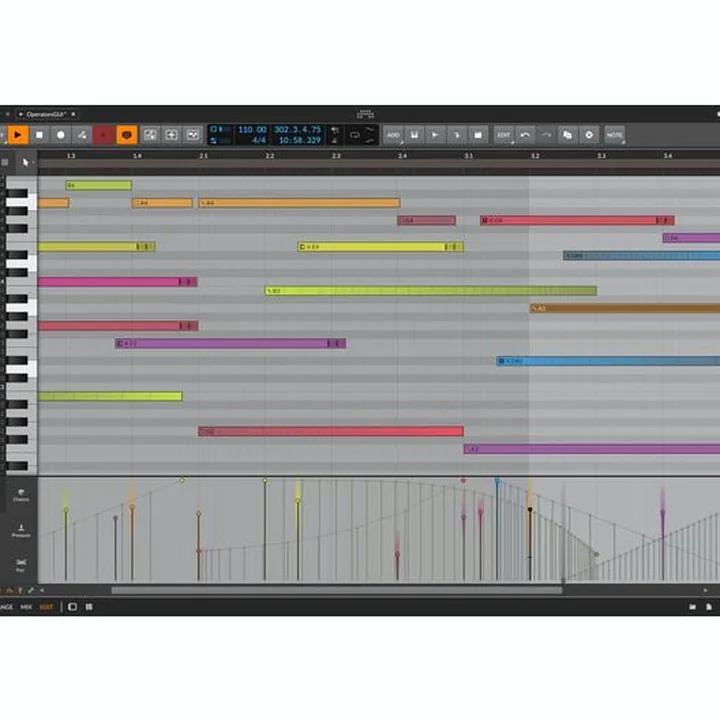The height and width of the screenshot is (720, 720).
Task: Click the punch-in icon above the punch-out icon
Action: tap(370, 130)
